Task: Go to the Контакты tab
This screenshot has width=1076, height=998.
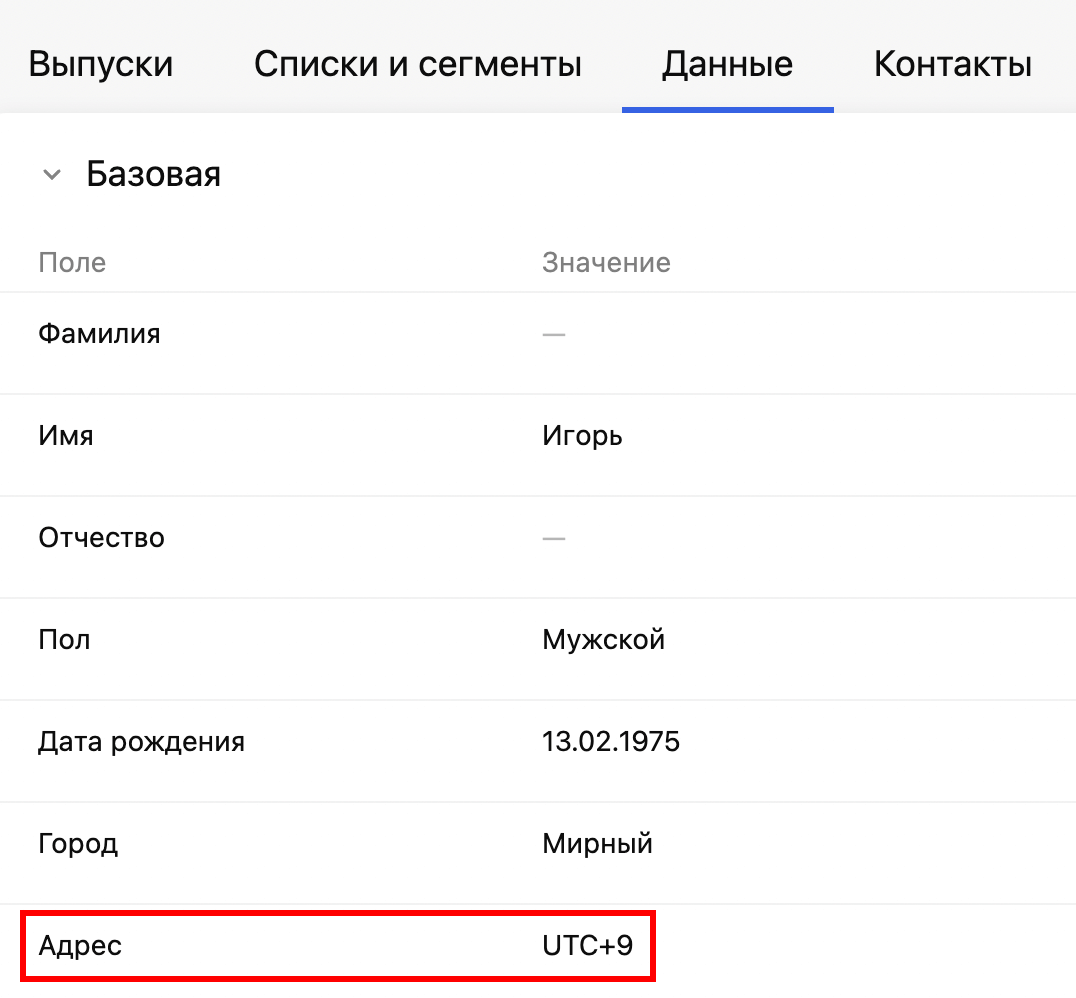Action: [x=952, y=65]
